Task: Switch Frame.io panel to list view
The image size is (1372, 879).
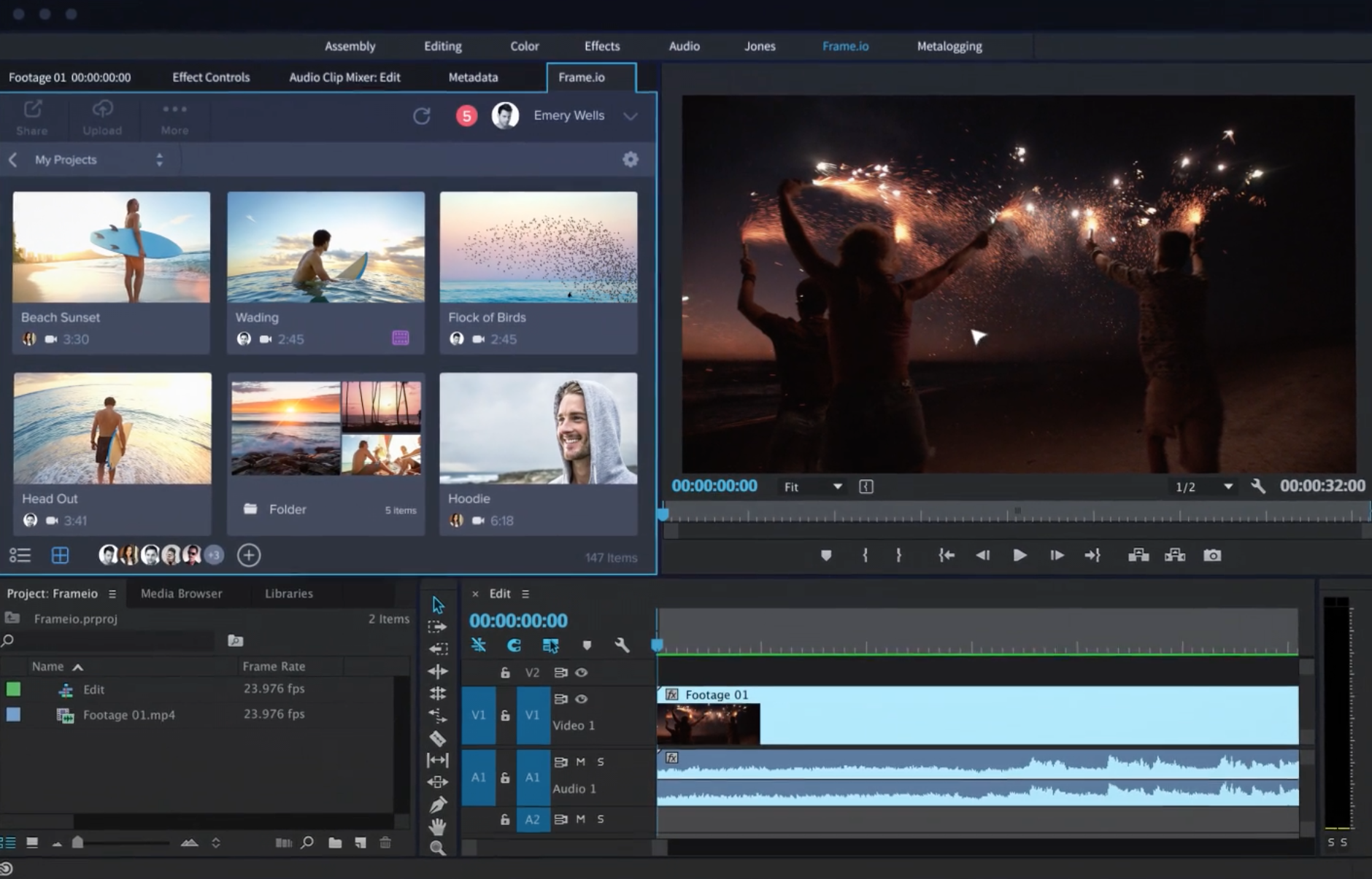Action: pyautogui.click(x=20, y=556)
